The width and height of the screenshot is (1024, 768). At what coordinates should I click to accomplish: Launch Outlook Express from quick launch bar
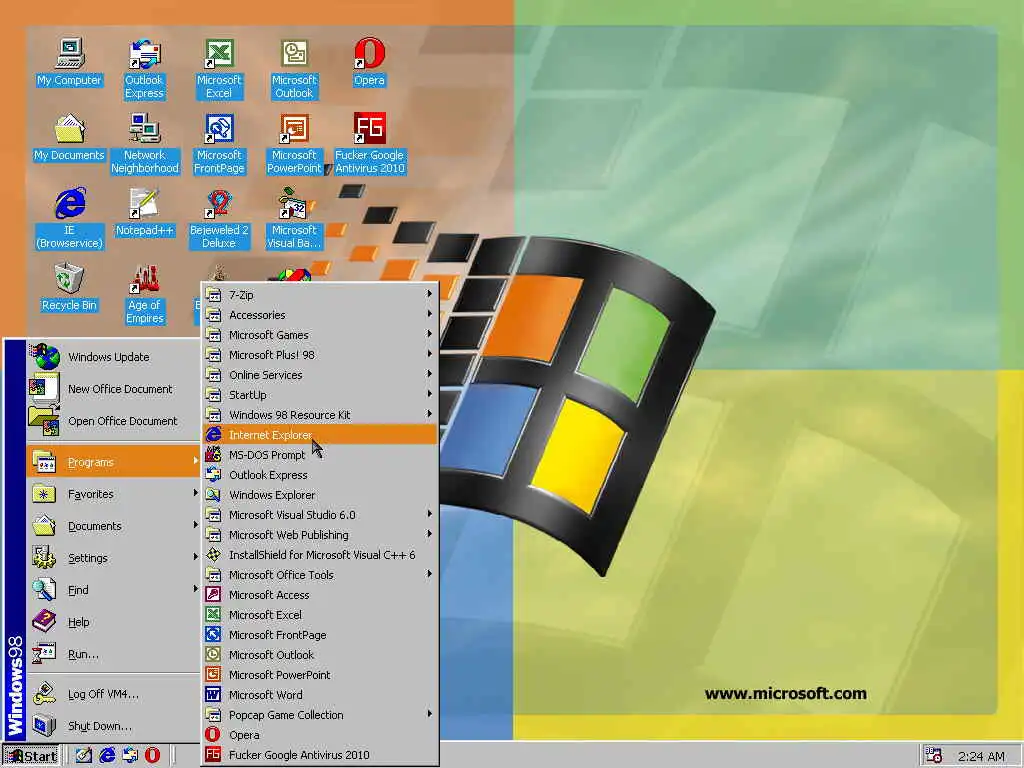tap(129, 755)
